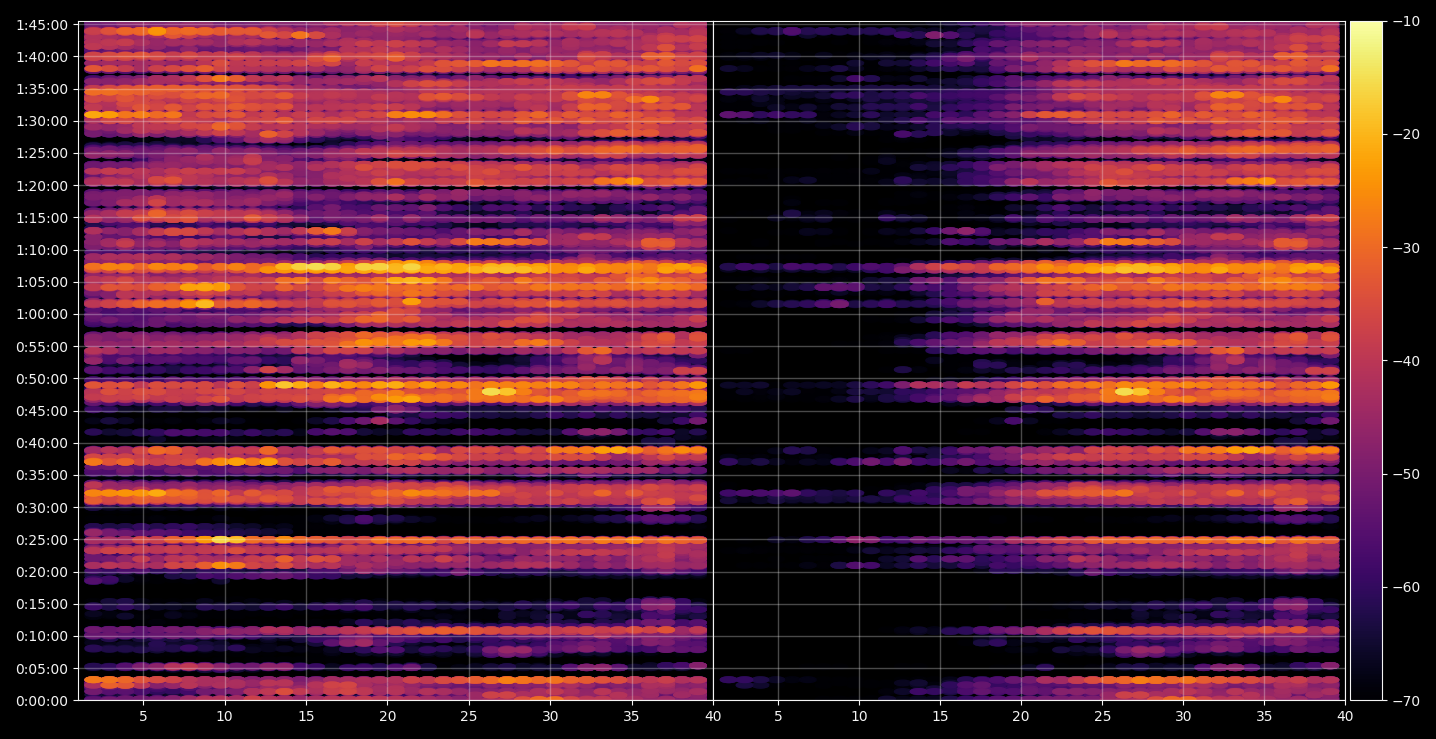The height and width of the screenshot is (739, 1436).
Task: Click the −10 colorbar tick label
Action: [x=1406, y=21]
